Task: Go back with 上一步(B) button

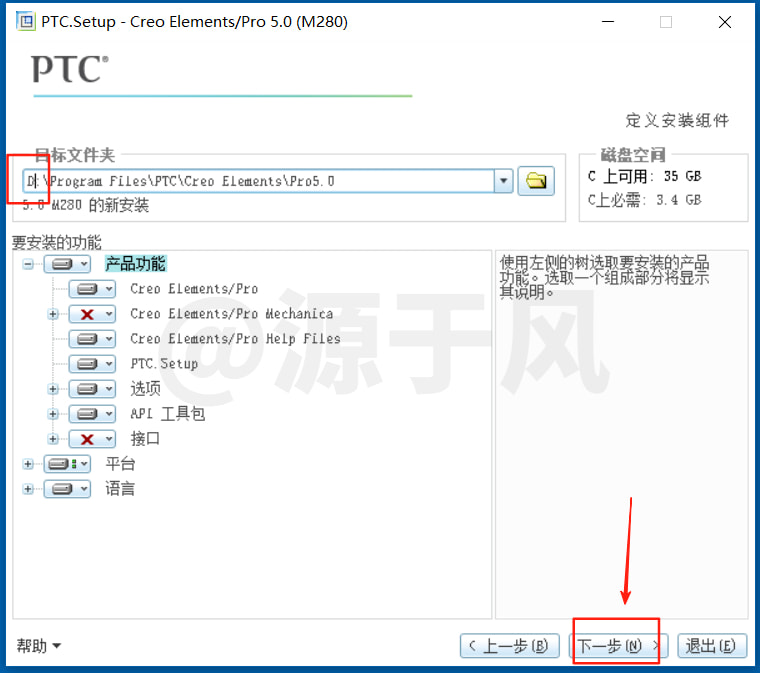Action: (x=509, y=646)
